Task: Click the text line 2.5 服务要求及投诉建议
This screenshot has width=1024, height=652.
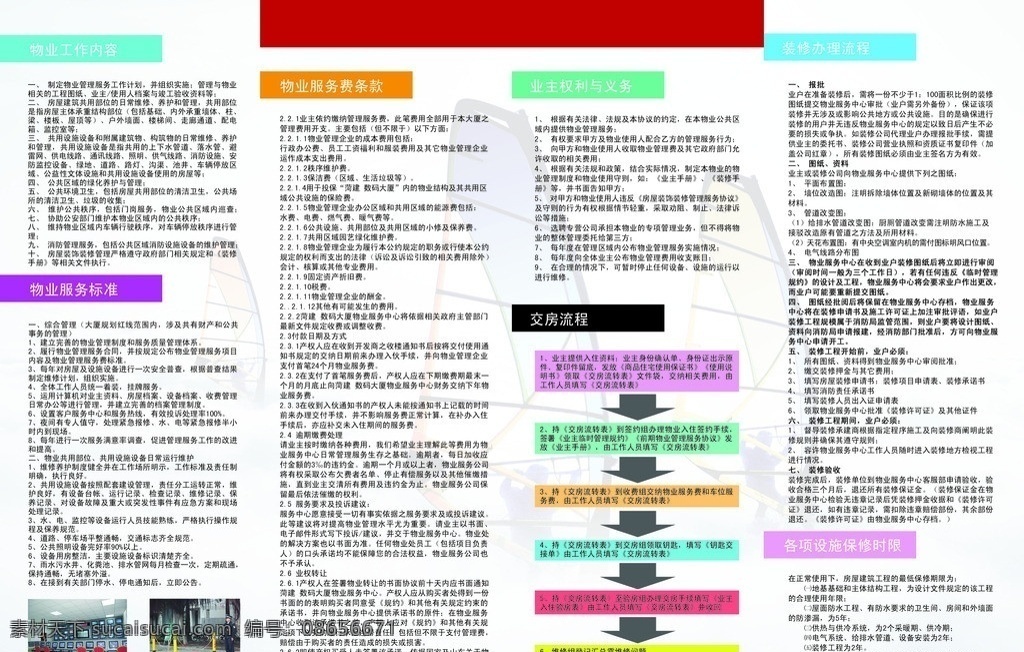Action: point(324,504)
